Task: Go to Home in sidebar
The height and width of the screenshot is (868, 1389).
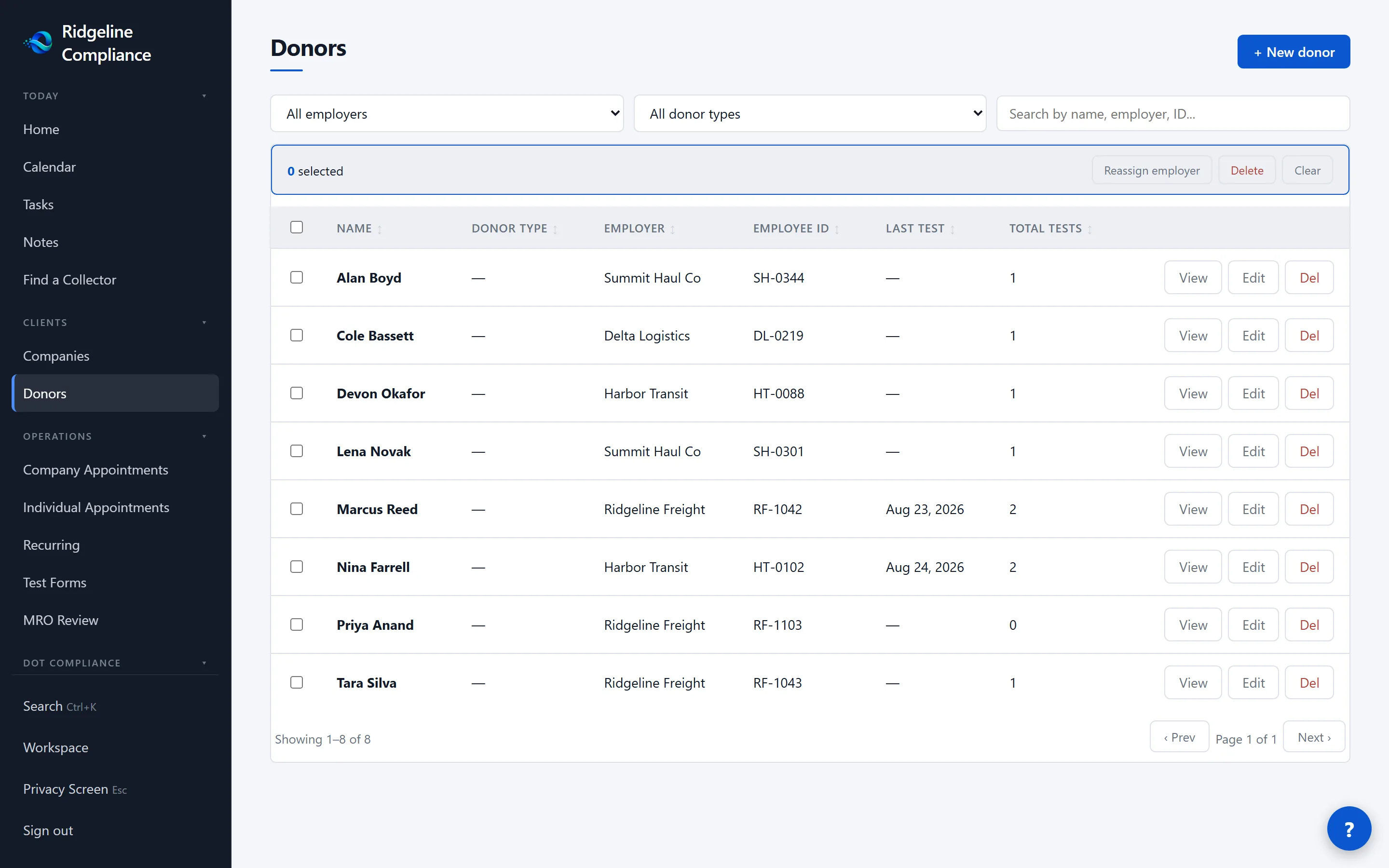Action: (115, 129)
